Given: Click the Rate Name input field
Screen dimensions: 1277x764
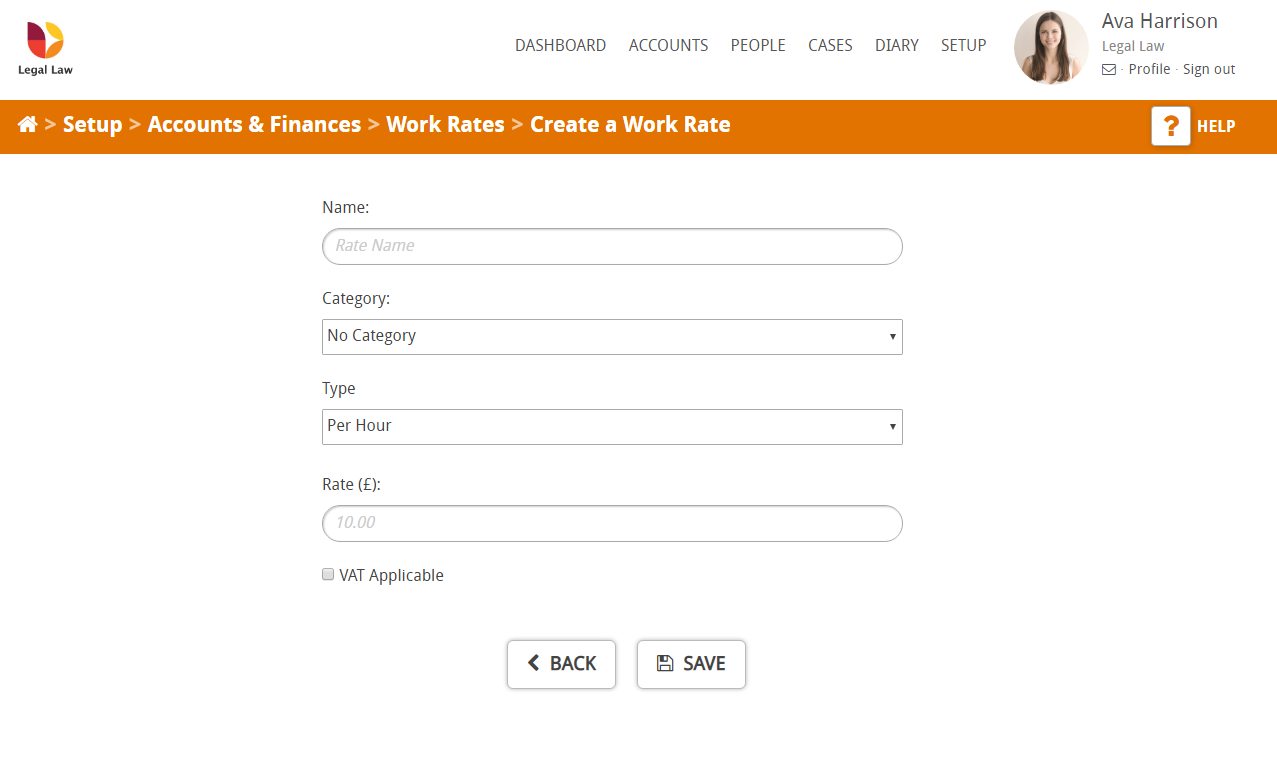Looking at the screenshot, I should 611,246.
